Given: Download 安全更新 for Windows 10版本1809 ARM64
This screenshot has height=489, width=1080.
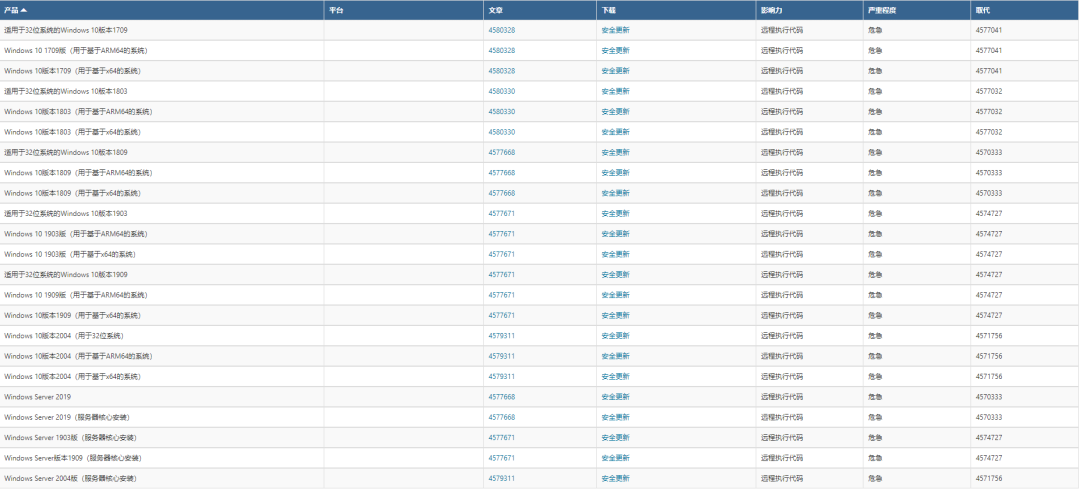Looking at the screenshot, I should click(615, 173).
